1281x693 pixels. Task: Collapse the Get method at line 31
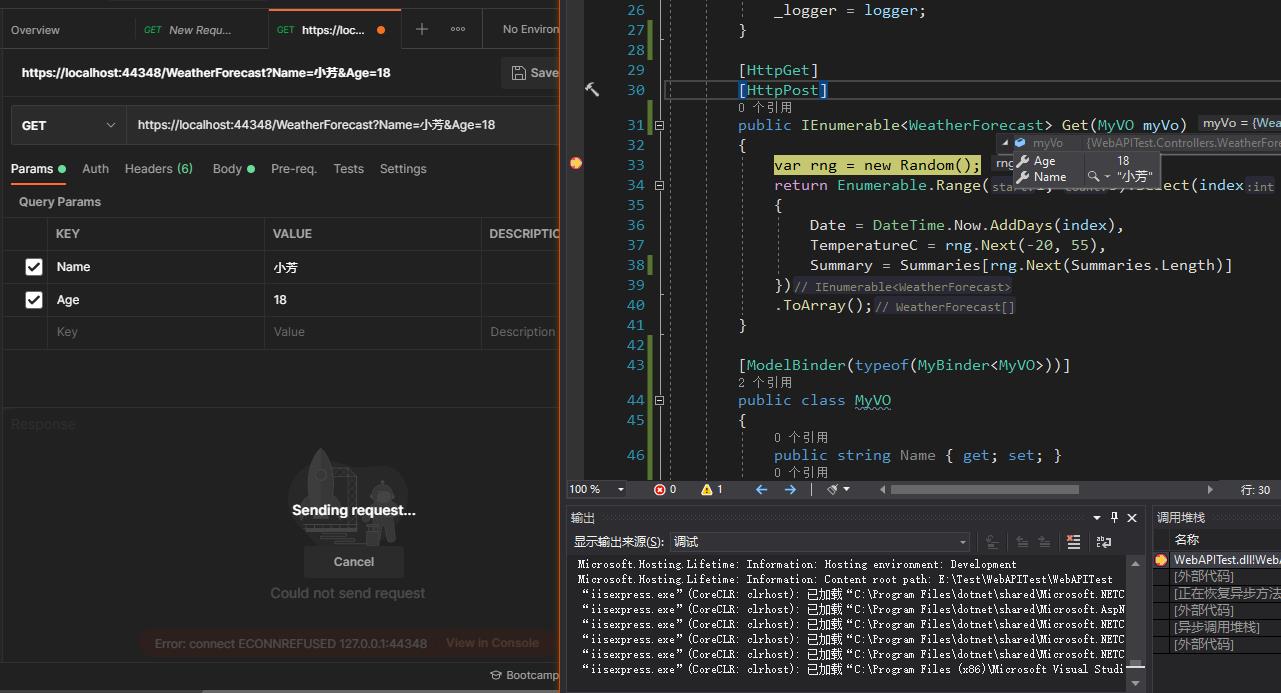pyautogui.click(x=659, y=125)
